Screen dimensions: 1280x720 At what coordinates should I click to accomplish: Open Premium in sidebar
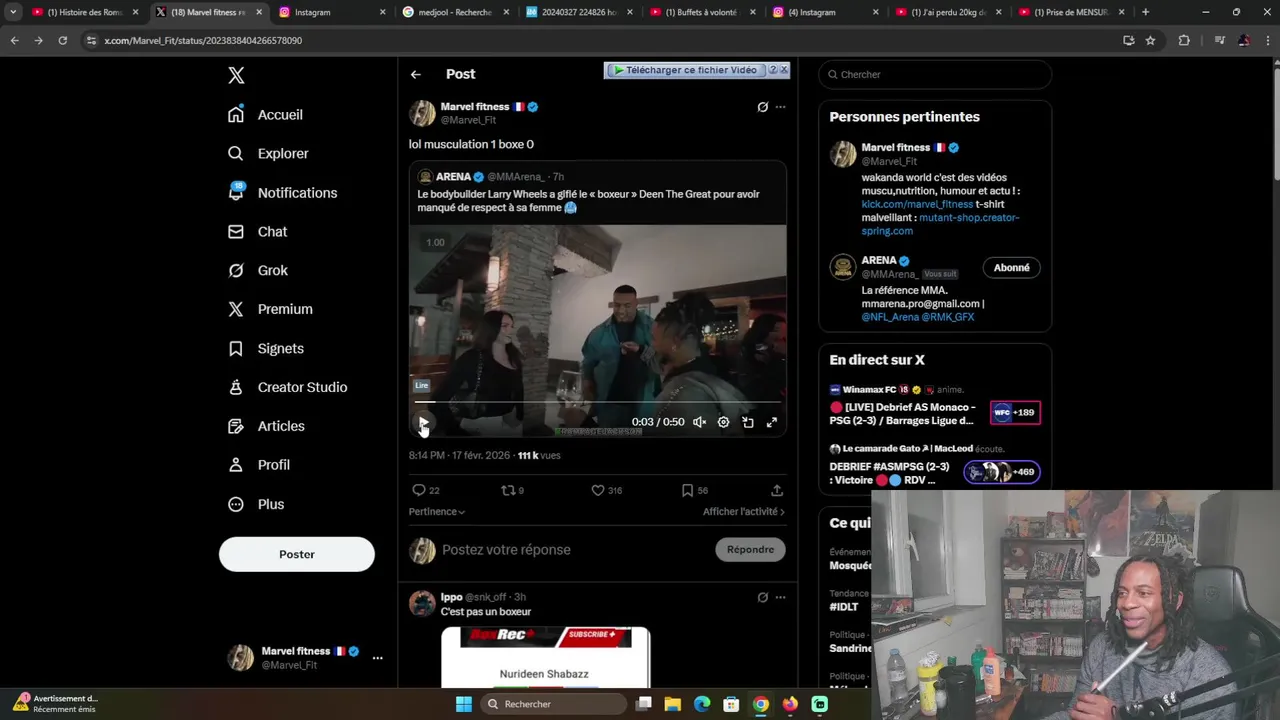(x=270, y=309)
